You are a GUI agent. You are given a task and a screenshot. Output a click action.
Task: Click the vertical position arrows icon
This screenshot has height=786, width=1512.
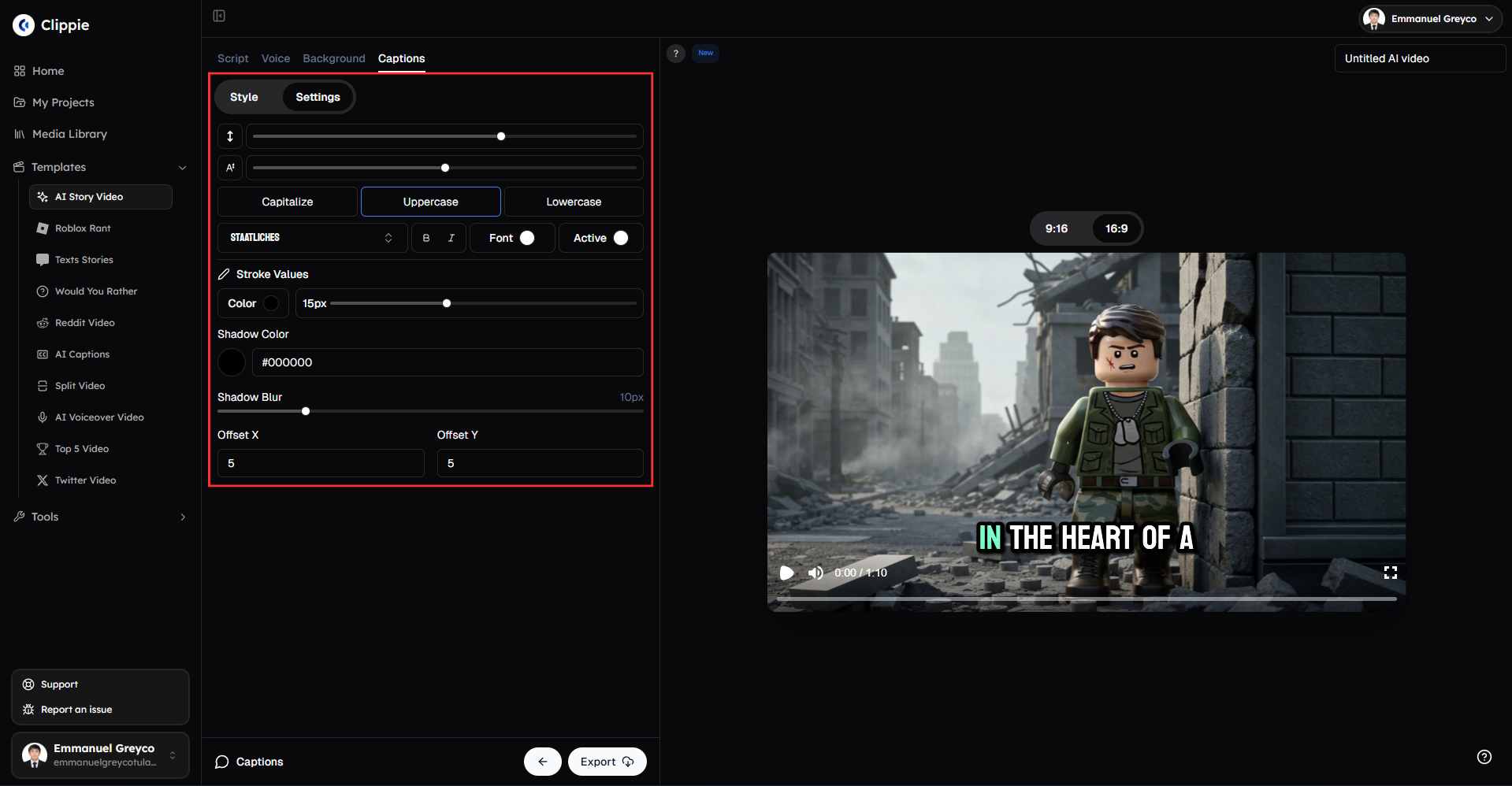(x=230, y=136)
